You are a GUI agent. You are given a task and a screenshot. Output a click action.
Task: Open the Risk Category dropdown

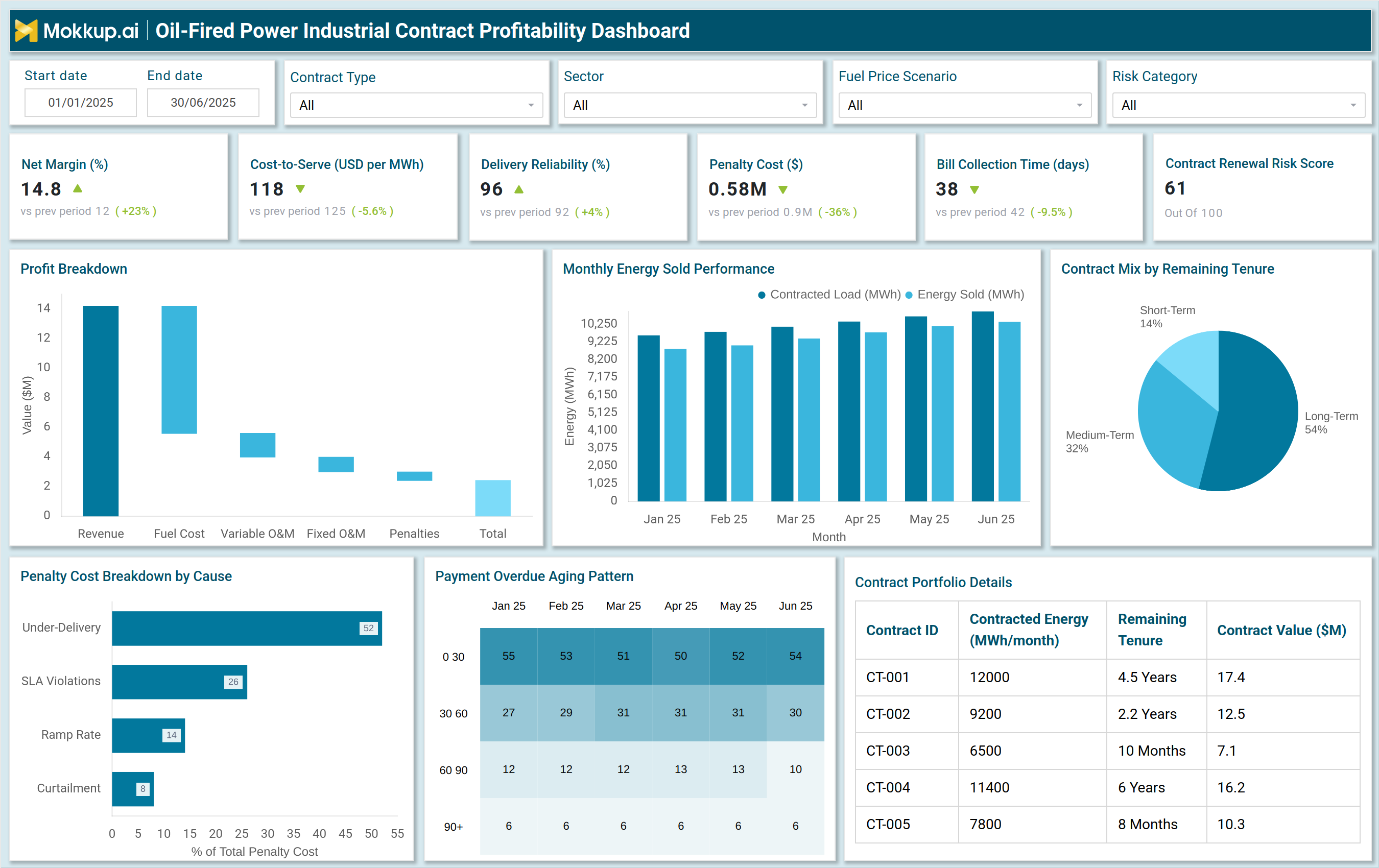(x=1239, y=105)
